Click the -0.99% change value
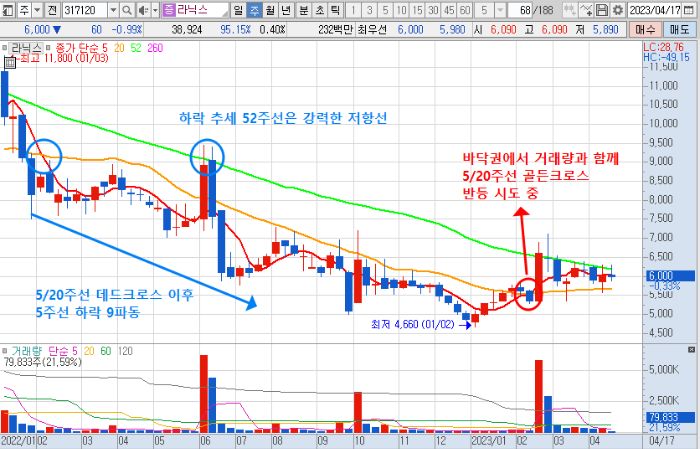 tap(126, 30)
